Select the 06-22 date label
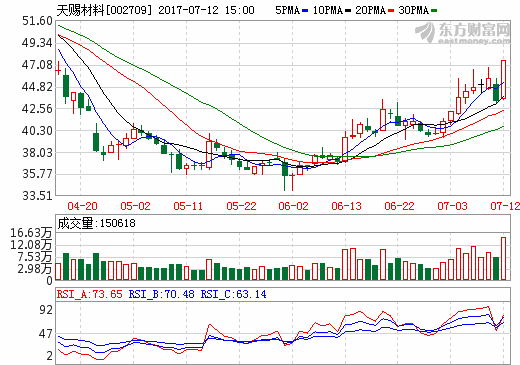This screenshot has width=520, height=365. point(399,206)
